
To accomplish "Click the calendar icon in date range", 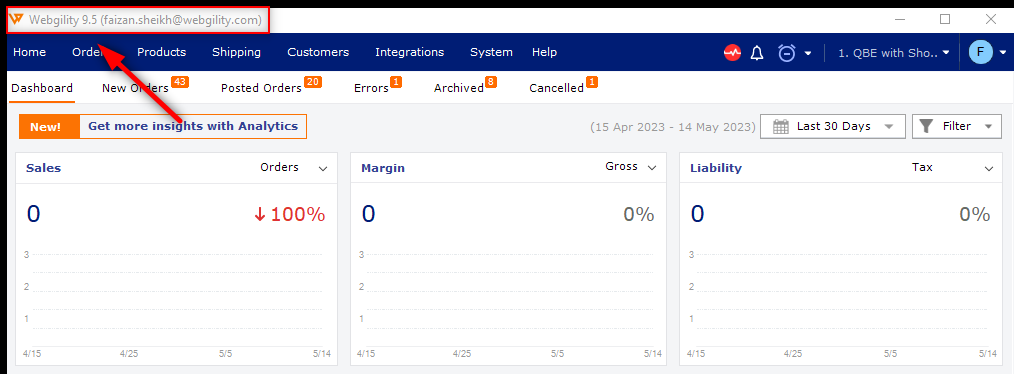I will click(x=781, y=126).
